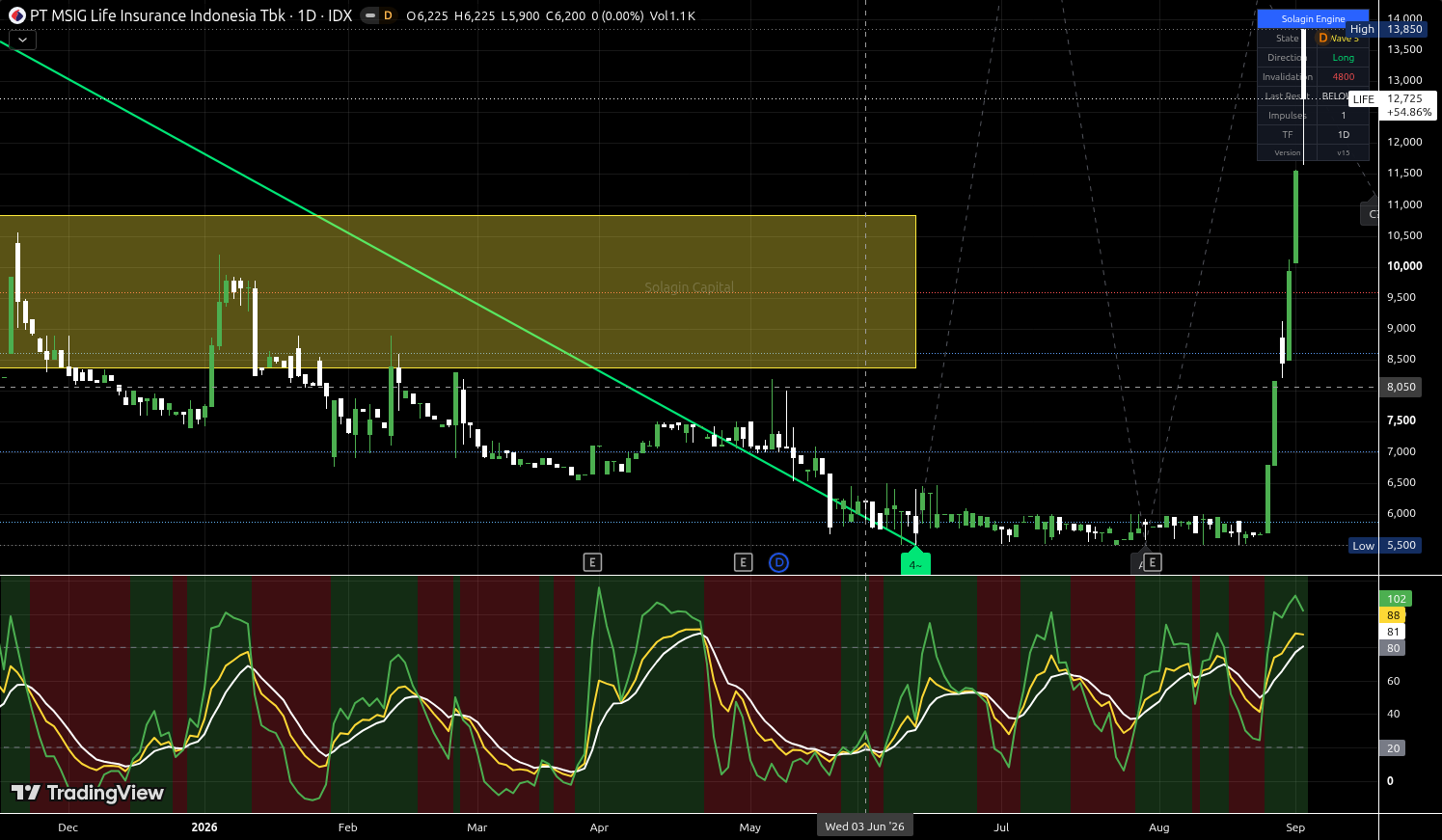Click the C6,200 close value in header
The height and width of the screenshot is (840, 1442).
click(x=565, y=16)
